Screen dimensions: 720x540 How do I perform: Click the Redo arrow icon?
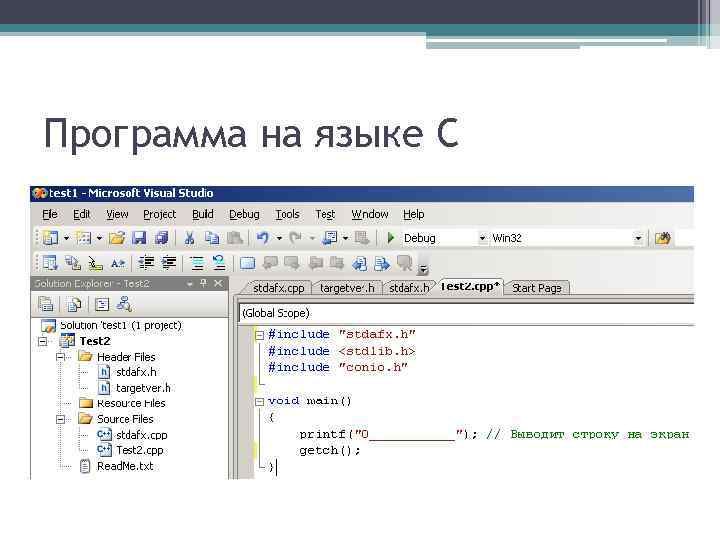click(x=296, y=238)
